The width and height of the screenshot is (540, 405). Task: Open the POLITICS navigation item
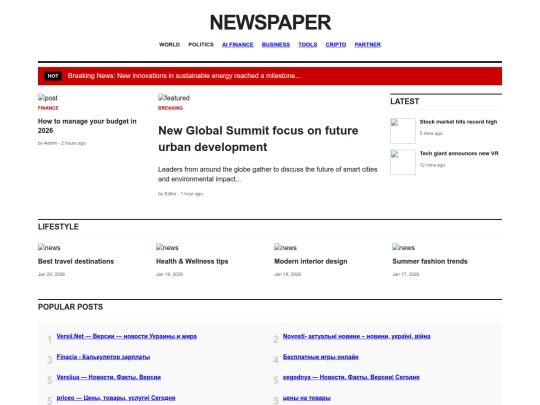(201, 44)
